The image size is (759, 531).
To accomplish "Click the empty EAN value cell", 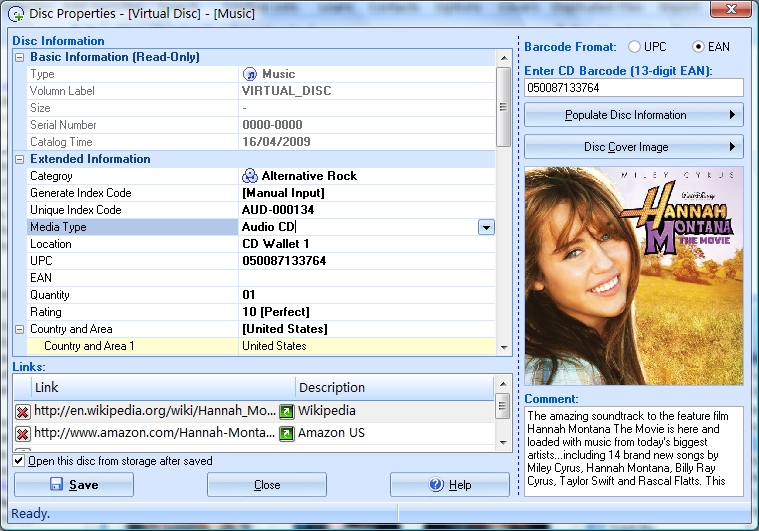I will coord(366,278).
